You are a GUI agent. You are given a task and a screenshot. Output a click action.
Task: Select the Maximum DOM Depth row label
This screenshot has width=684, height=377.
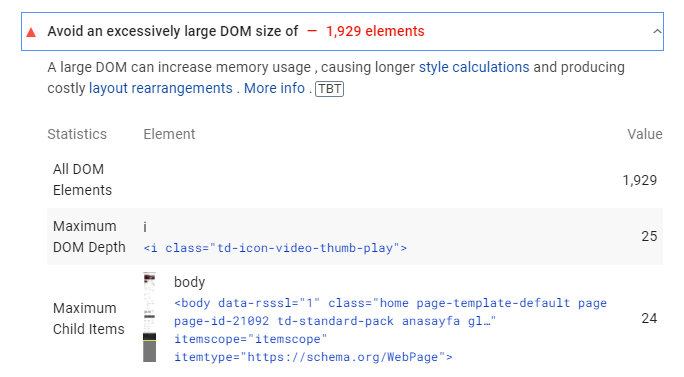(x=89, y=236)
